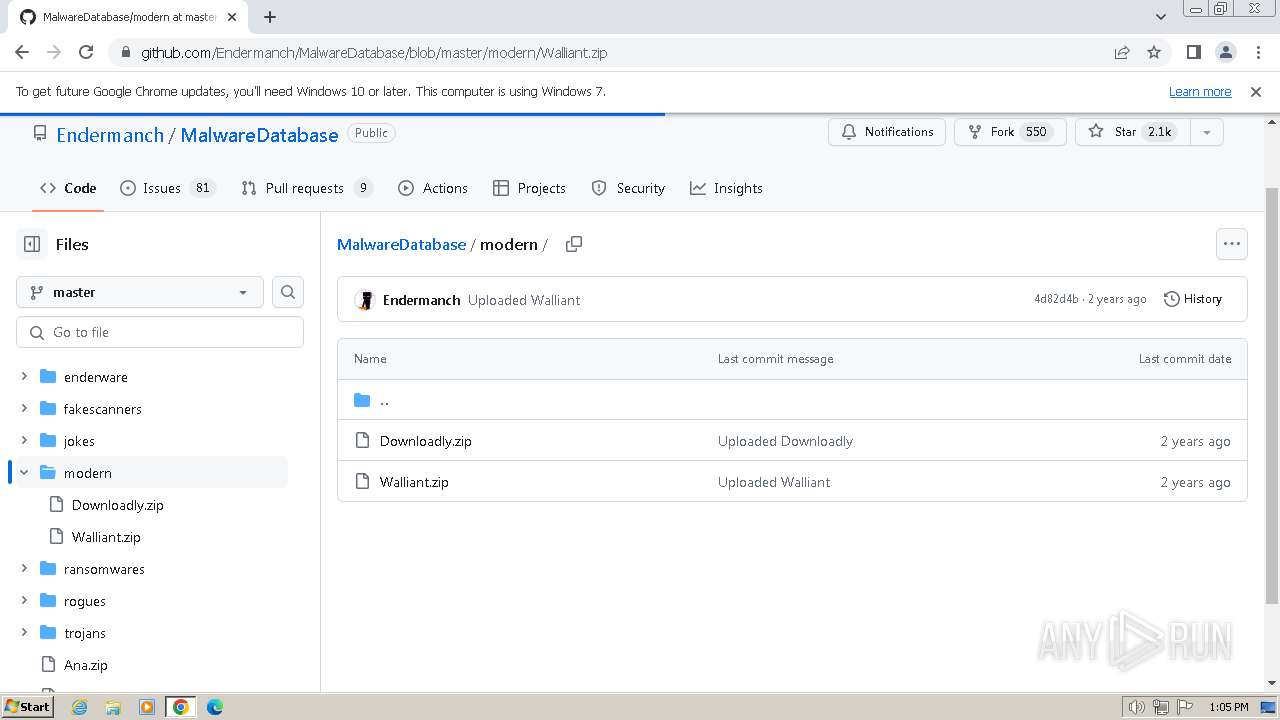Viewport: 1280px width, 720px height.
Task: Open the Star options dropdown arrow
Action: [x=1206, y=132]
